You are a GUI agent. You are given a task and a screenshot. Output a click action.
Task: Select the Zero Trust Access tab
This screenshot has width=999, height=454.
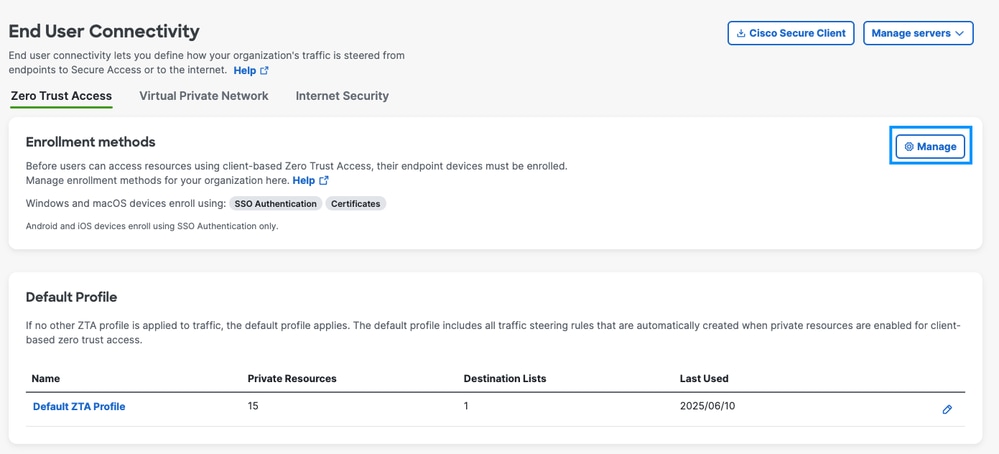coord(61,96)
